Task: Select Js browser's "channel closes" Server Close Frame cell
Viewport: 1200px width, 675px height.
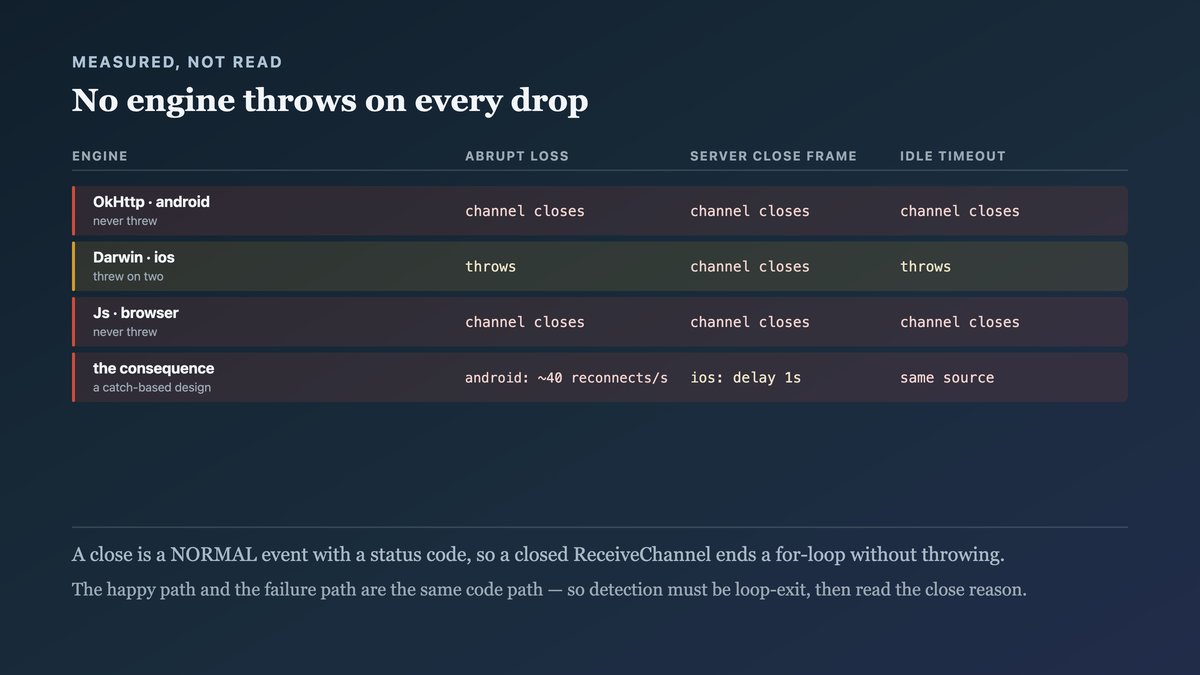Action: [750, 322]
